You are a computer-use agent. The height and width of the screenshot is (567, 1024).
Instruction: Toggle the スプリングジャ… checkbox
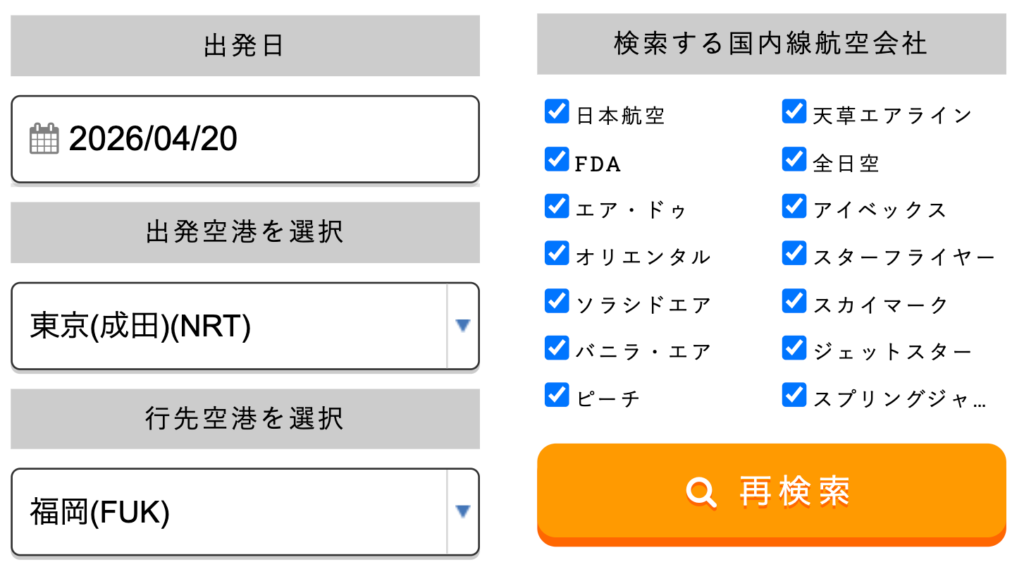point(794,394)
